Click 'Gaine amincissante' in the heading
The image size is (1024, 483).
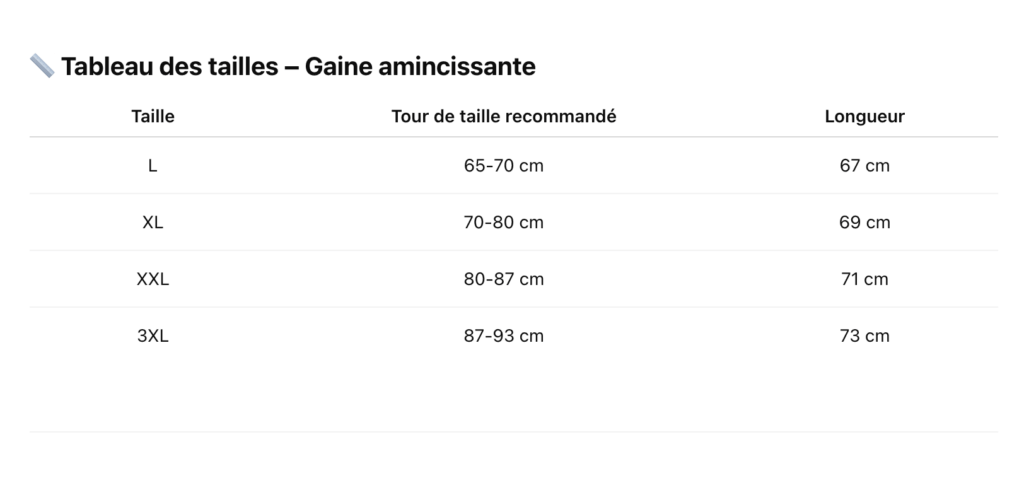click(420, 67)
